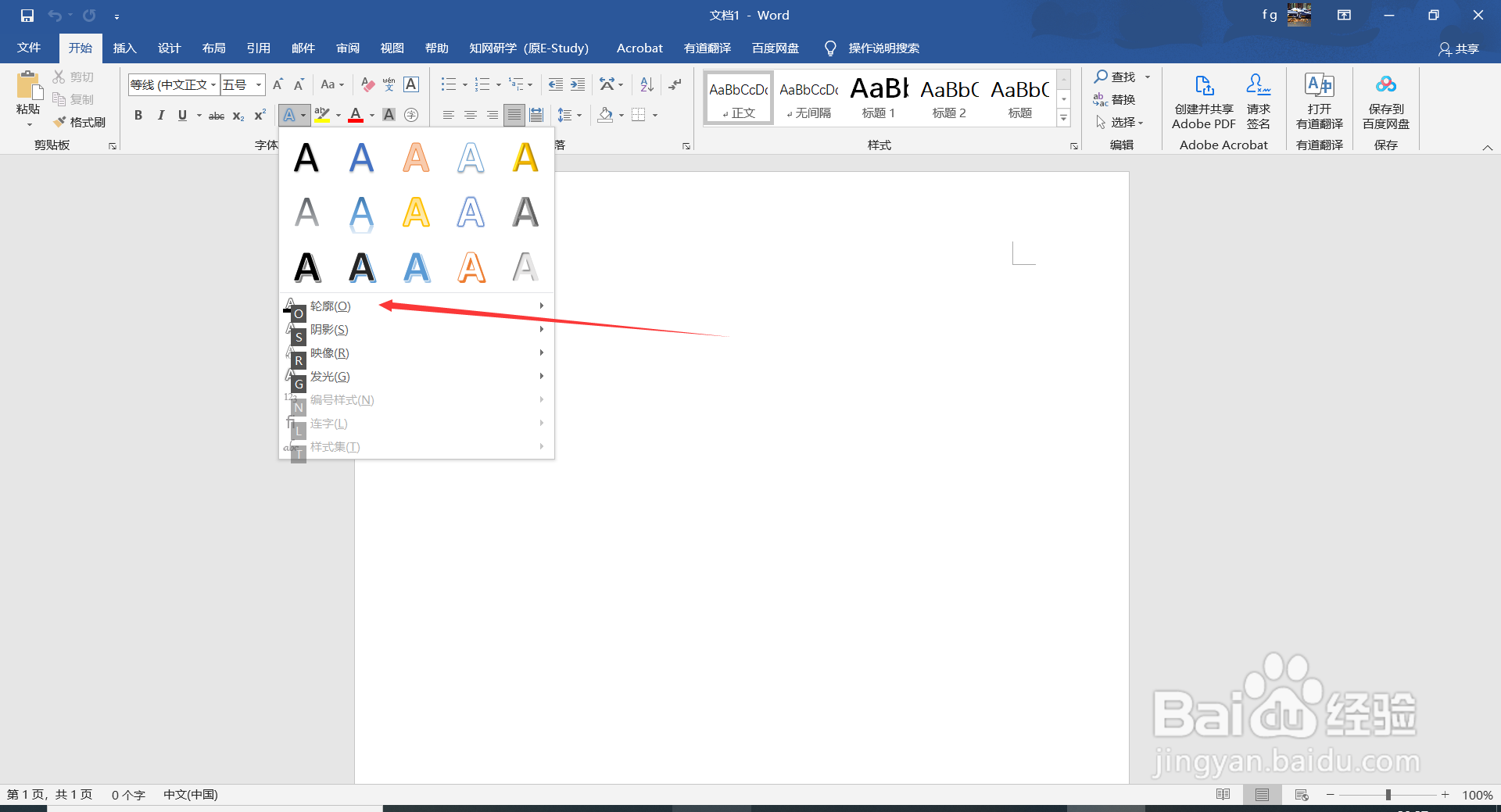The image size is (1501, 812).
Task: Open the highlight color dropdown arrow
Action: click(339, 116)
